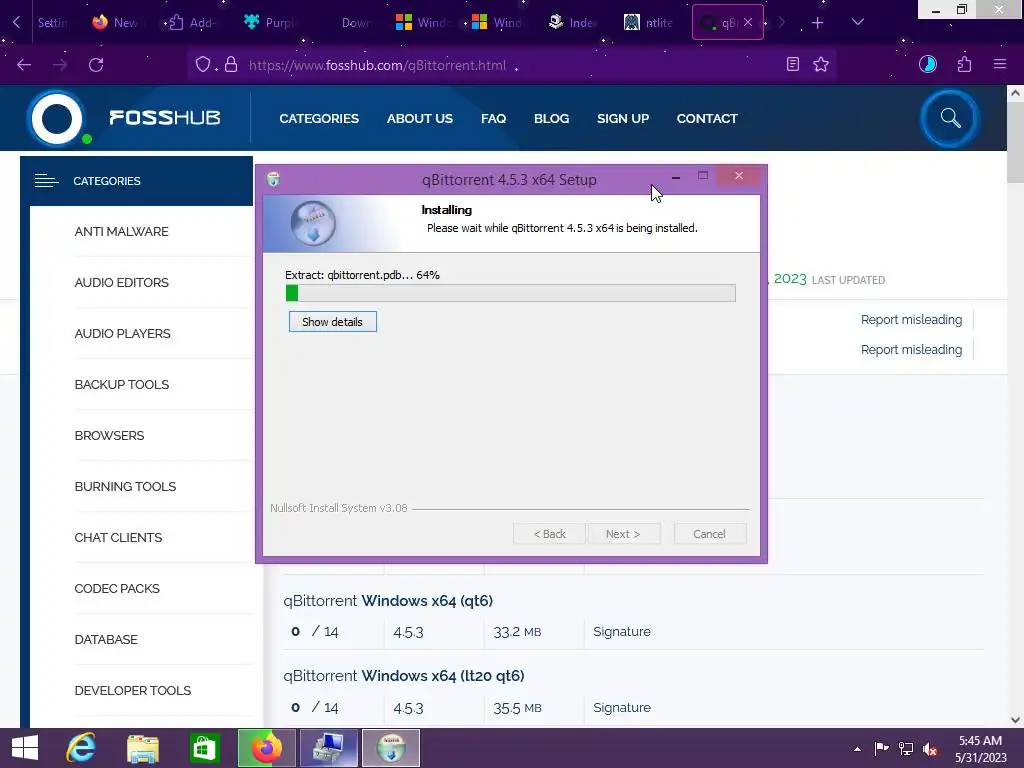Viewport: 1024px width, 768px height.
Task: Close the active qBittorrent tab
Action: tap(748, 22)
